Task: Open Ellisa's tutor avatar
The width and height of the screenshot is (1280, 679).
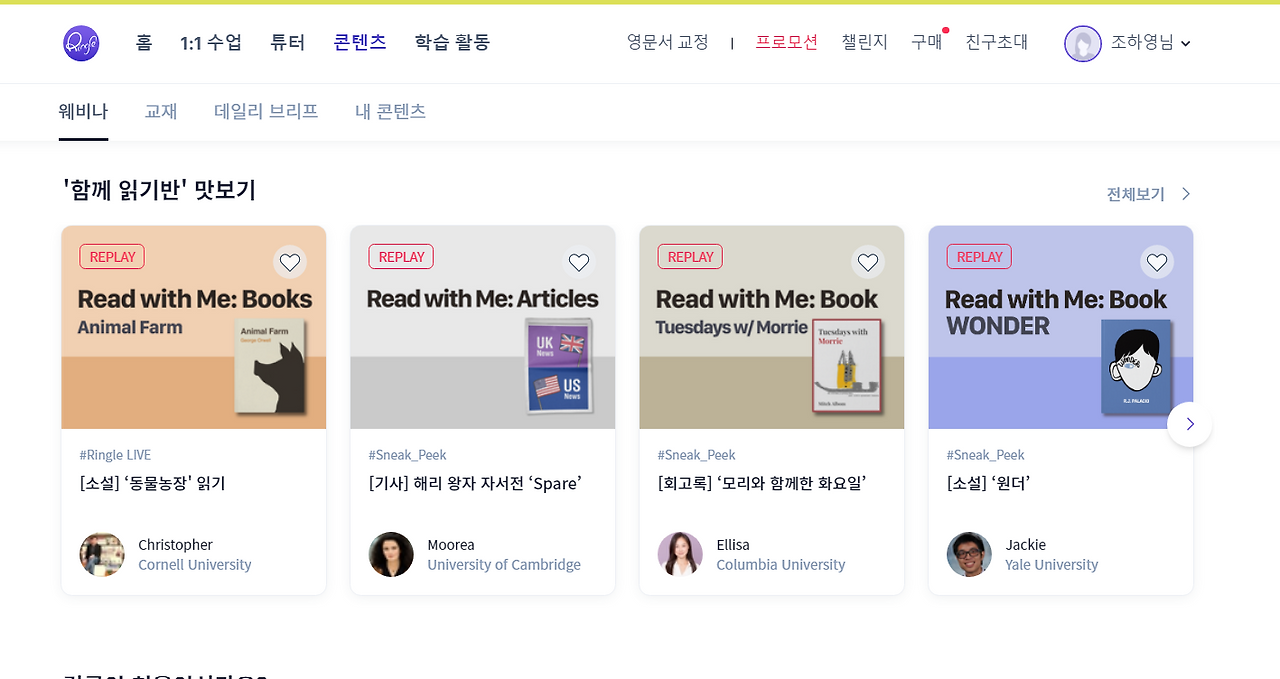Action: click(680, 554)
